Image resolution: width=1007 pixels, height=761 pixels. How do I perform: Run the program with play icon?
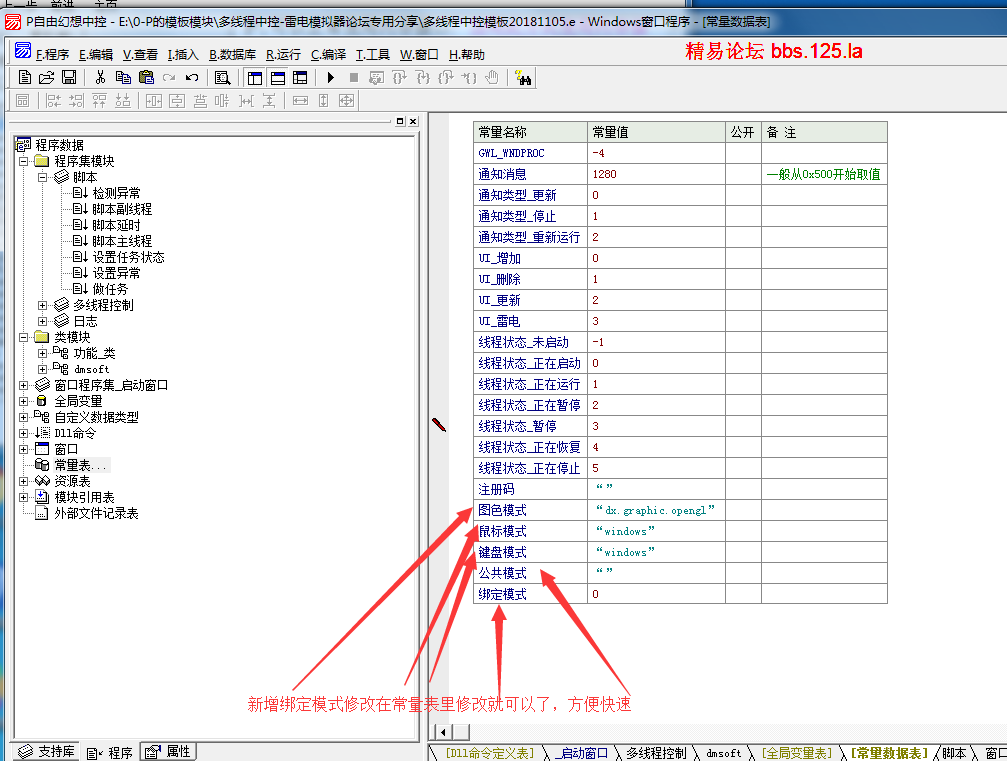point(331,78)
